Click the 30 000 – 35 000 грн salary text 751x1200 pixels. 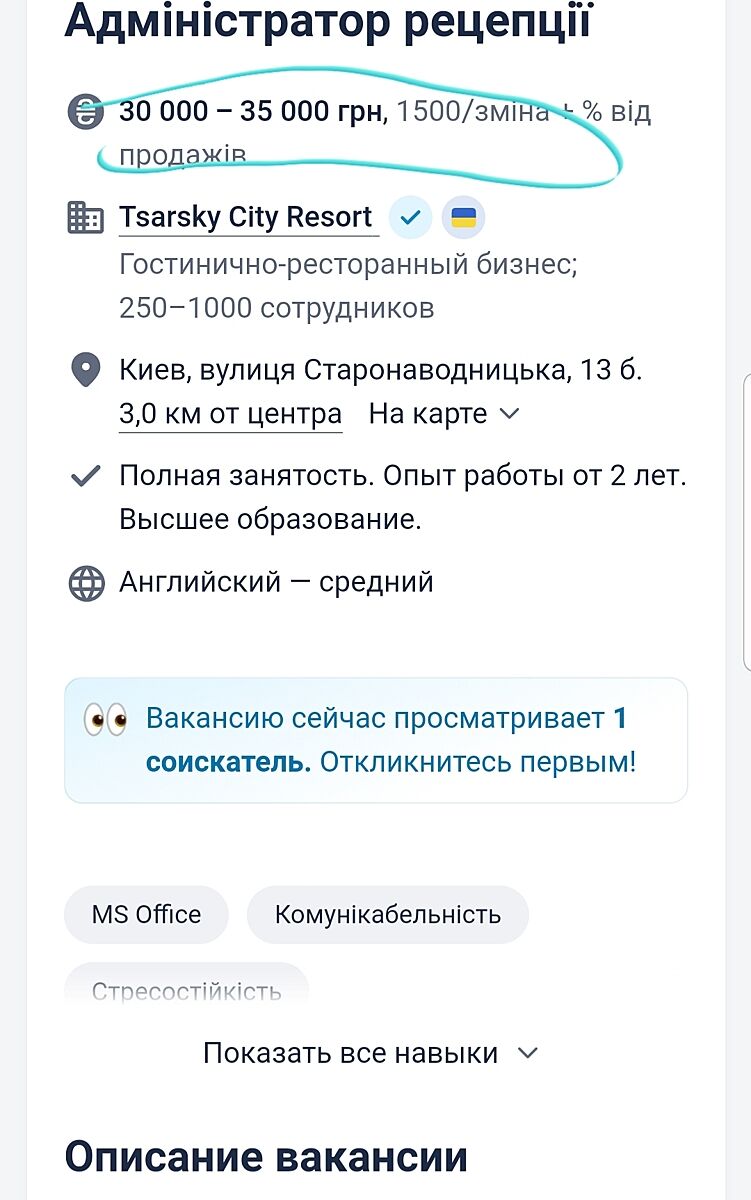point(252,111)
